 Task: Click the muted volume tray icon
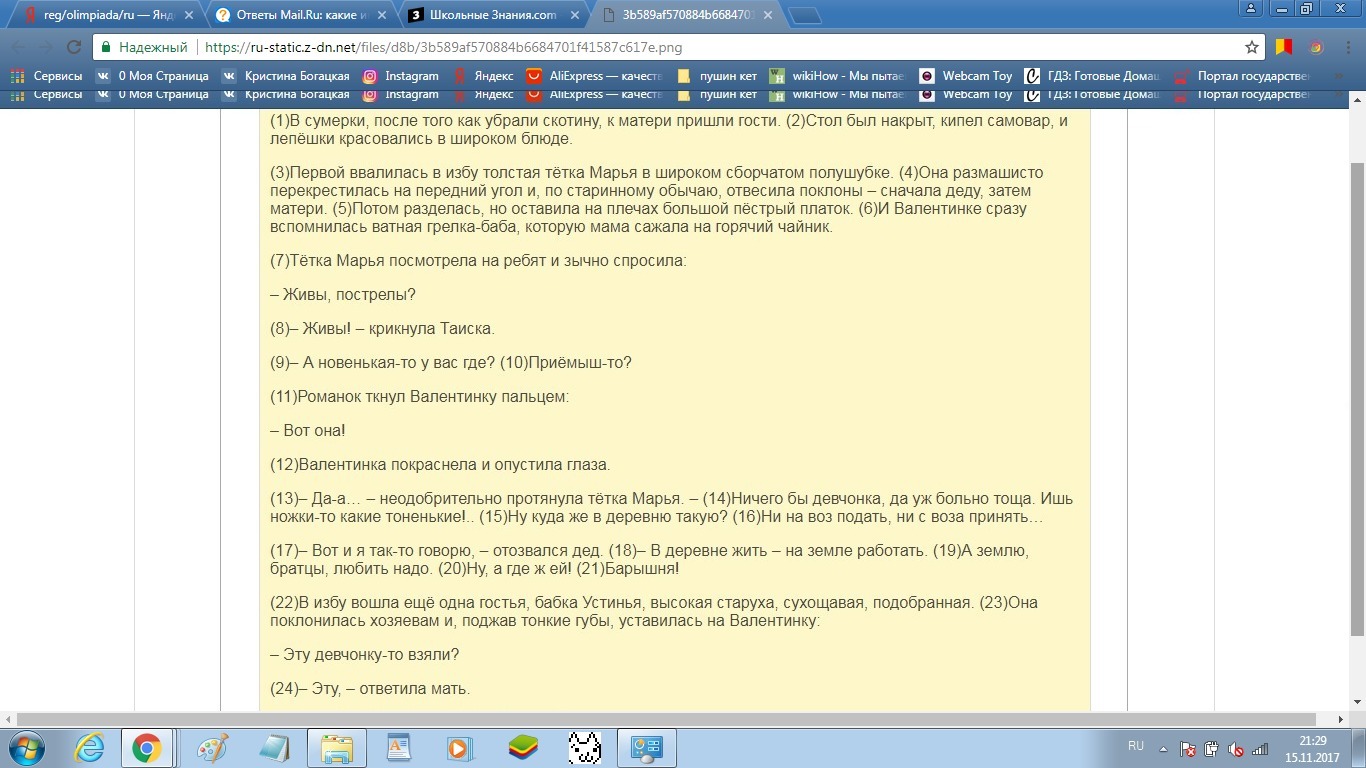click(1236, 749)
